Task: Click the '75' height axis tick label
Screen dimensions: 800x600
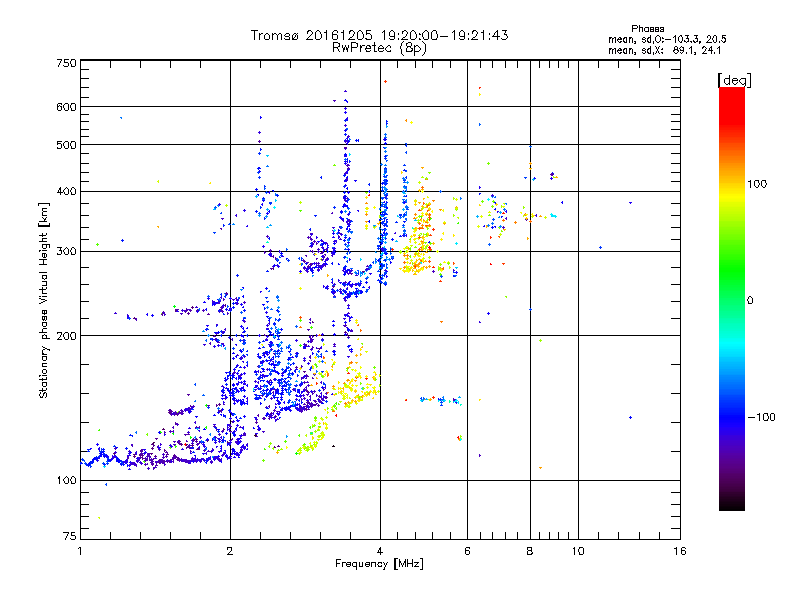Action: [x=70, y=536]
